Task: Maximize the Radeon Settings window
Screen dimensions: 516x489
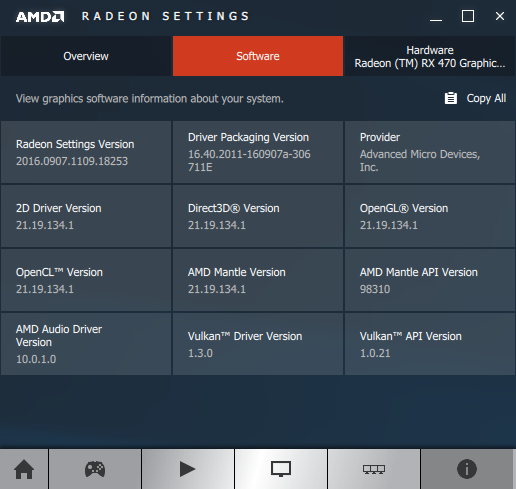Action: point(468,16)
